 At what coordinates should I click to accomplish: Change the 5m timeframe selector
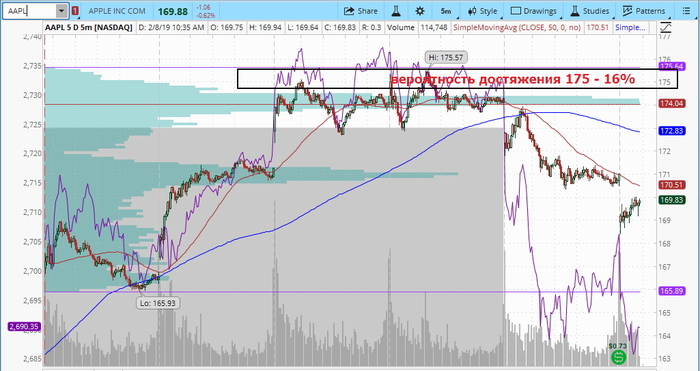tap(446, 11)
